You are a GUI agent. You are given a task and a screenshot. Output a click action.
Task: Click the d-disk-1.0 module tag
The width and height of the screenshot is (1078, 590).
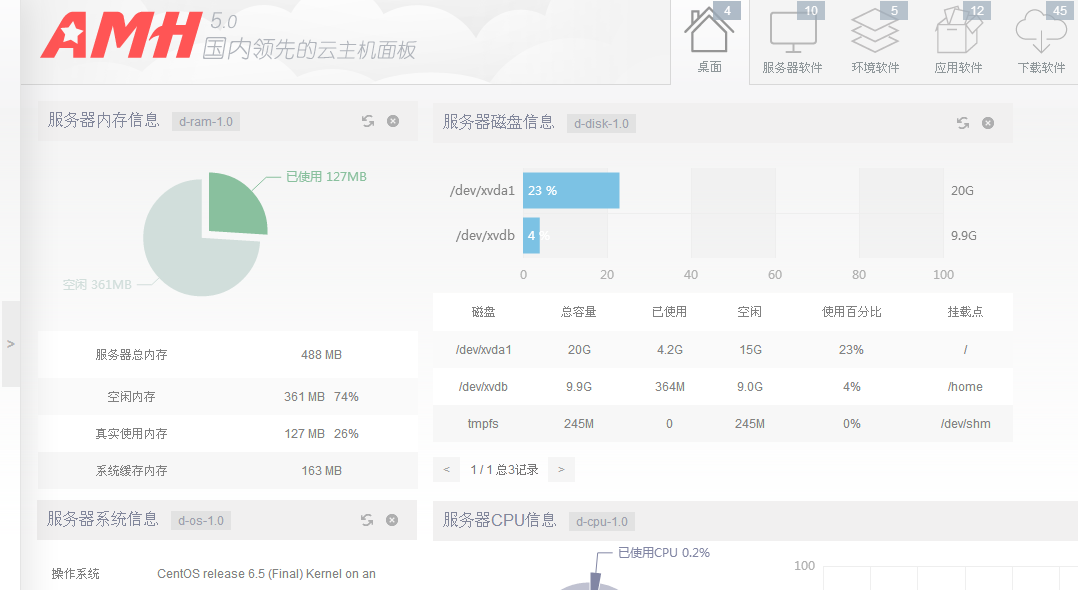(601, 124)
